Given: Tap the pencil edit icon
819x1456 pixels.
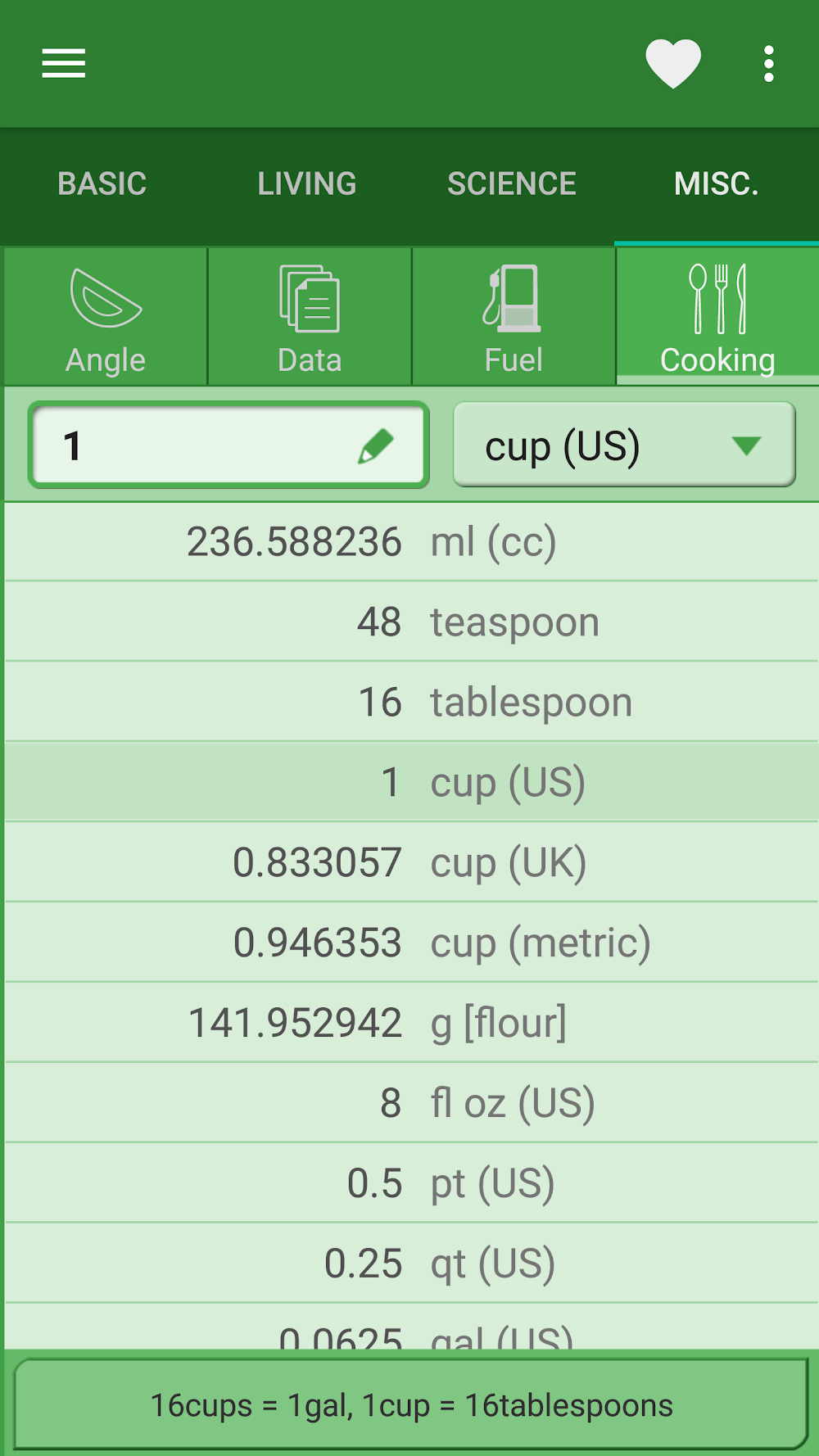Looking at the screenshot, I should click(x=376, y=445).
